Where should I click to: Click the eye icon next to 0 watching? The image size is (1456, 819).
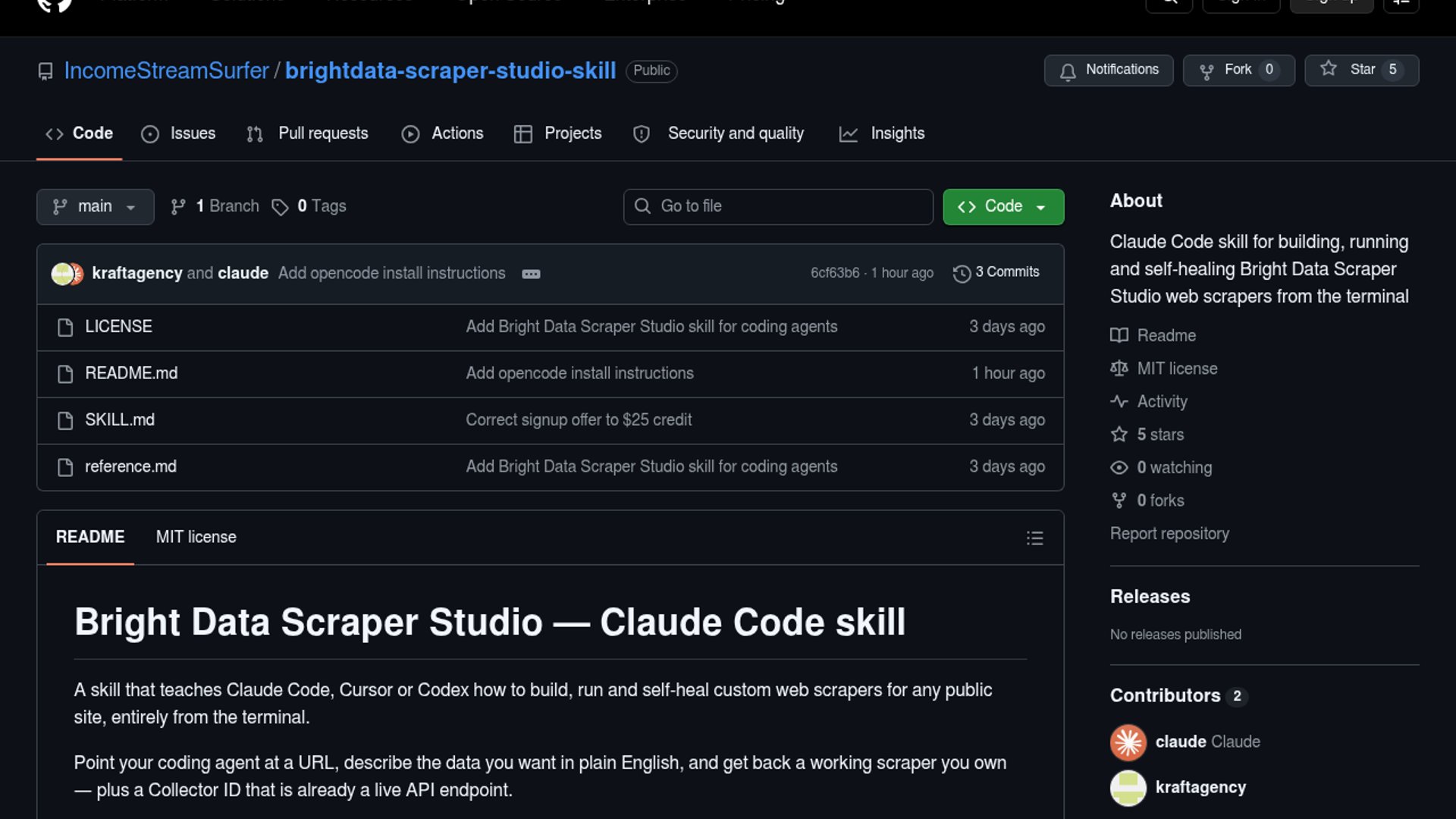(1119, 468)
